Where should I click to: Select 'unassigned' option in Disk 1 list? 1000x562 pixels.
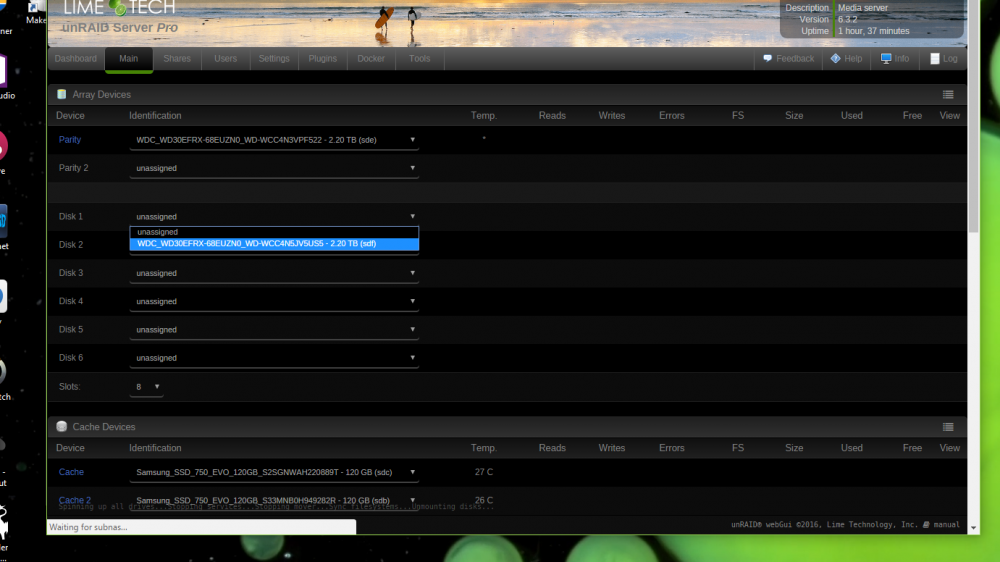click(274, 232)
